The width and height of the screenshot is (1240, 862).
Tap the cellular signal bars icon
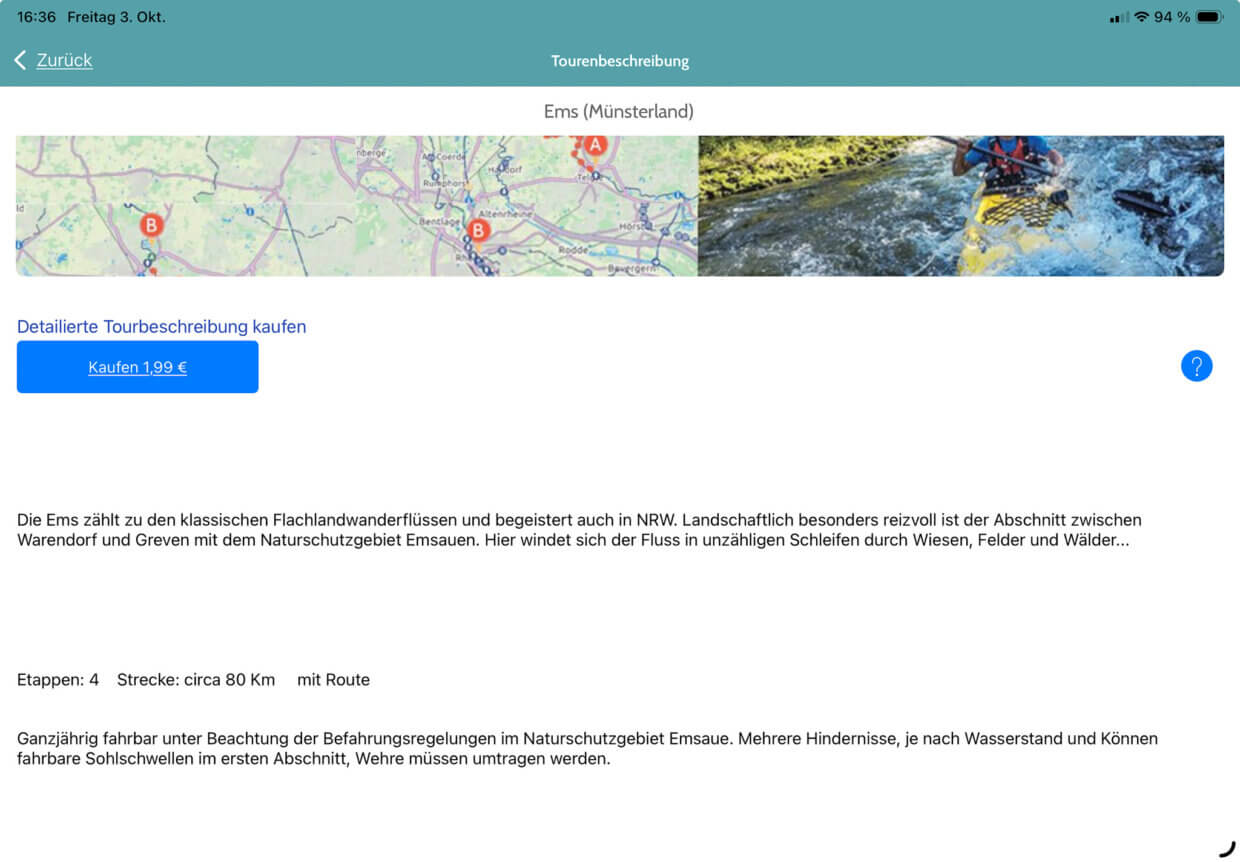point(1119,17)
